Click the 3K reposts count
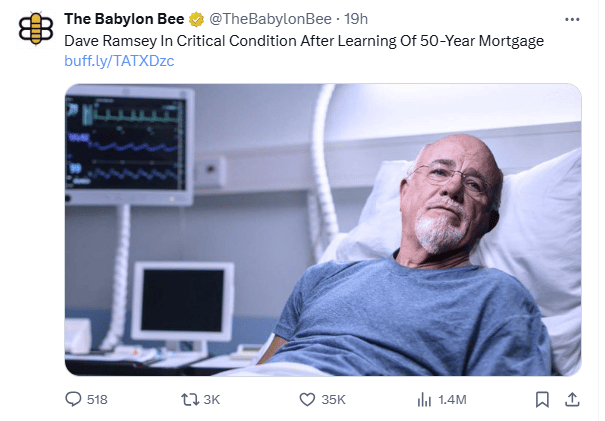This screenshot has width=605, height=421. (211, 399)
